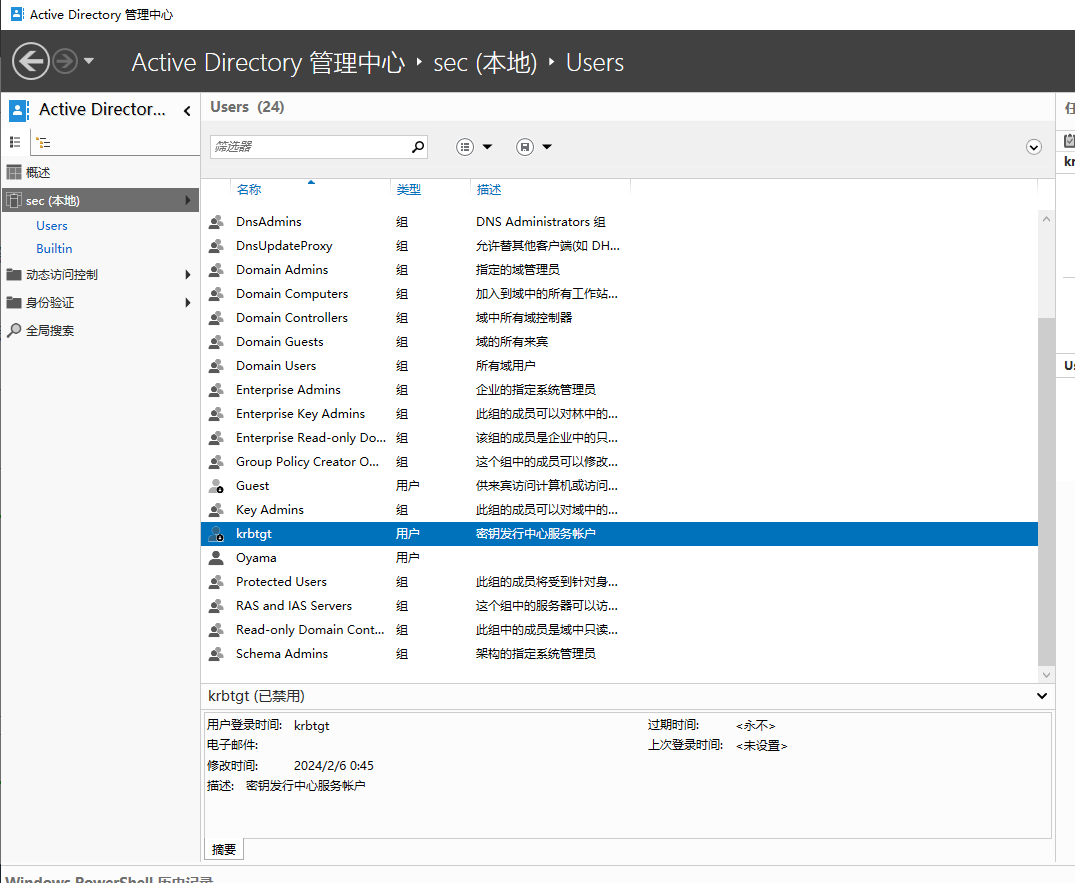Select the Domain Admins group row
The width and height of the screenshot is (1075, 883).
[x=282, y=270]
